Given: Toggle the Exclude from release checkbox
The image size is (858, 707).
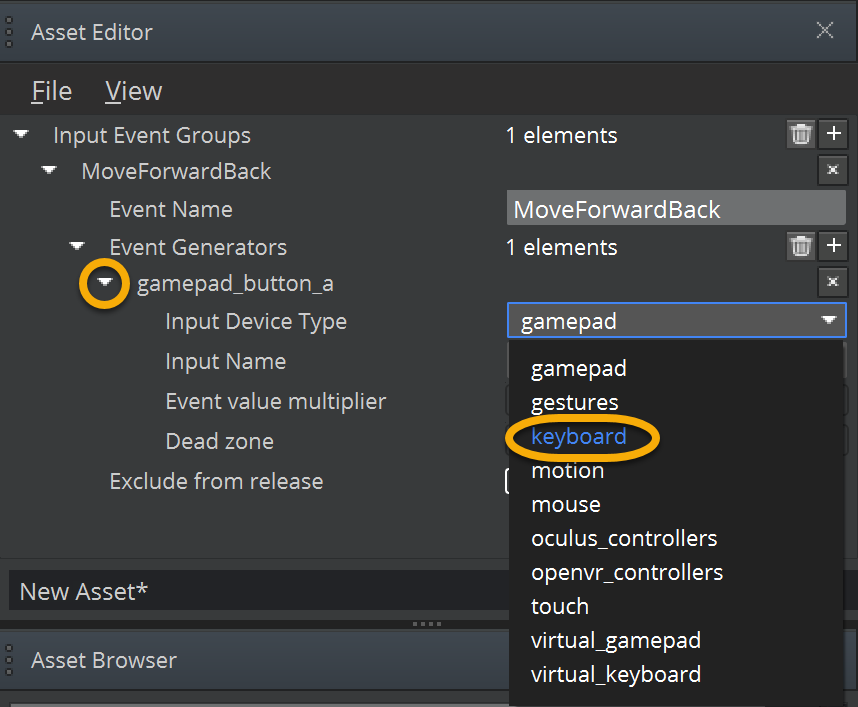Looking at the screenshot, I should click(509, 481).
